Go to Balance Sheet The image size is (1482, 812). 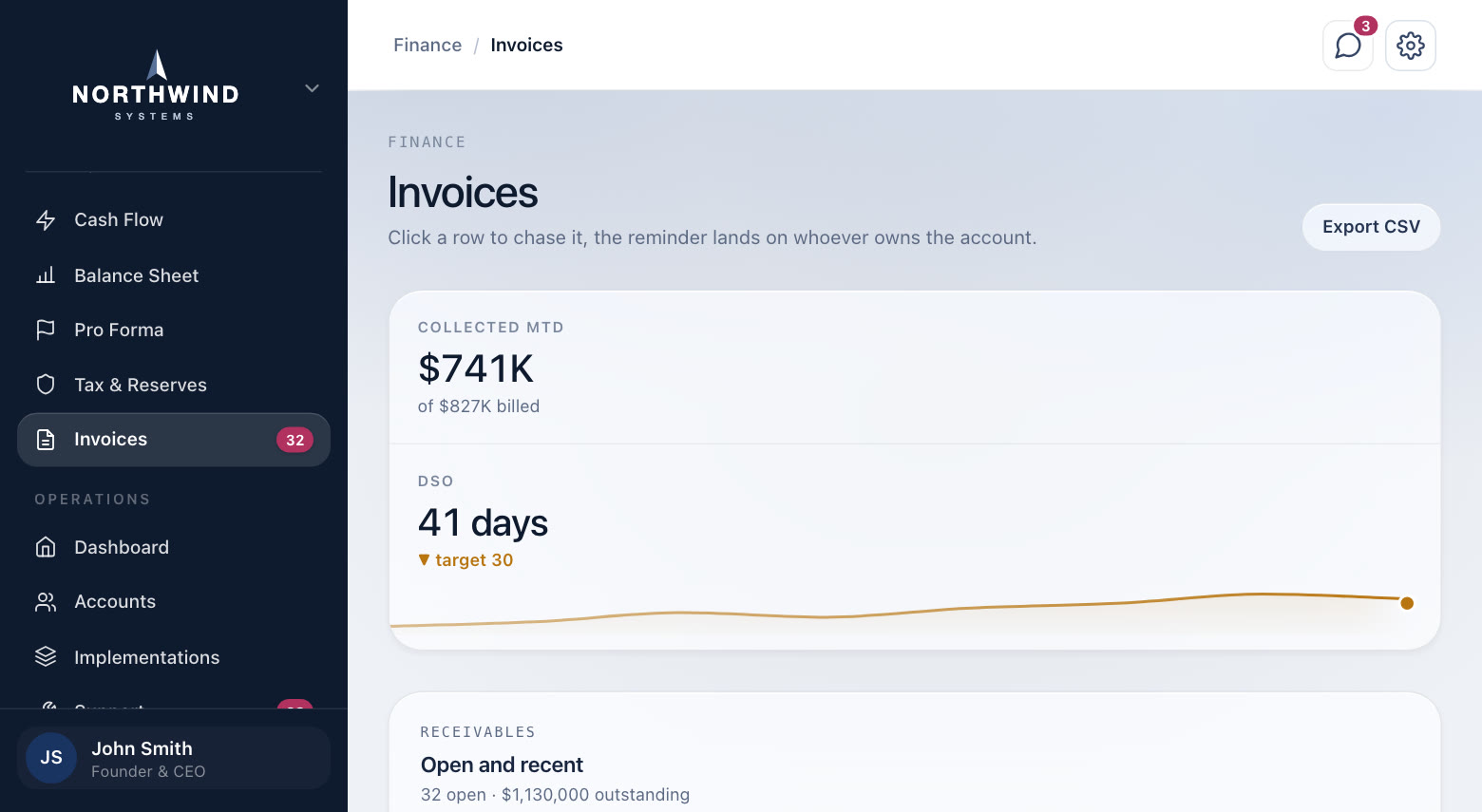click(174, 275)
